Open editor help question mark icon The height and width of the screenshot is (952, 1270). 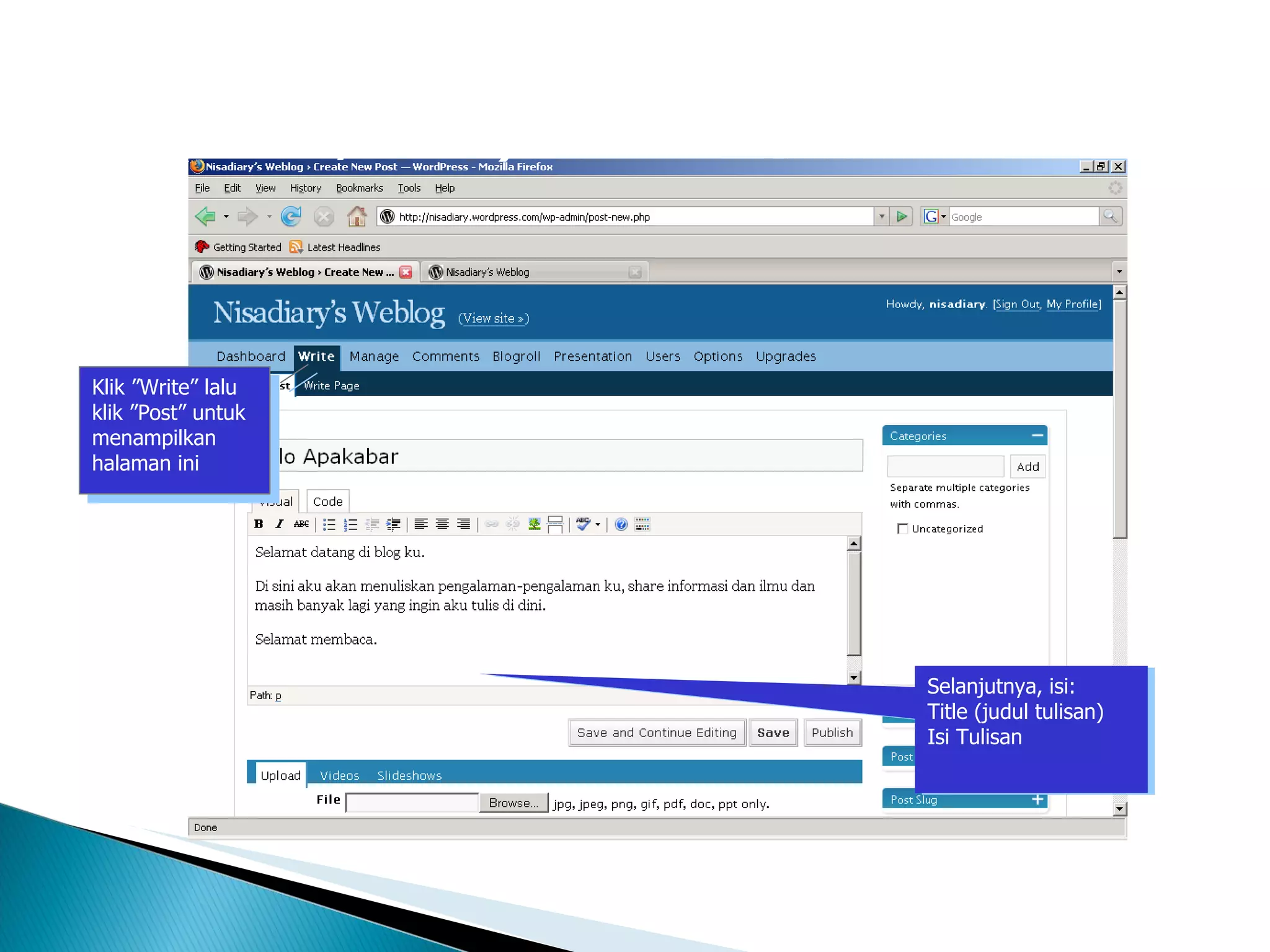[x=621, y=525]
